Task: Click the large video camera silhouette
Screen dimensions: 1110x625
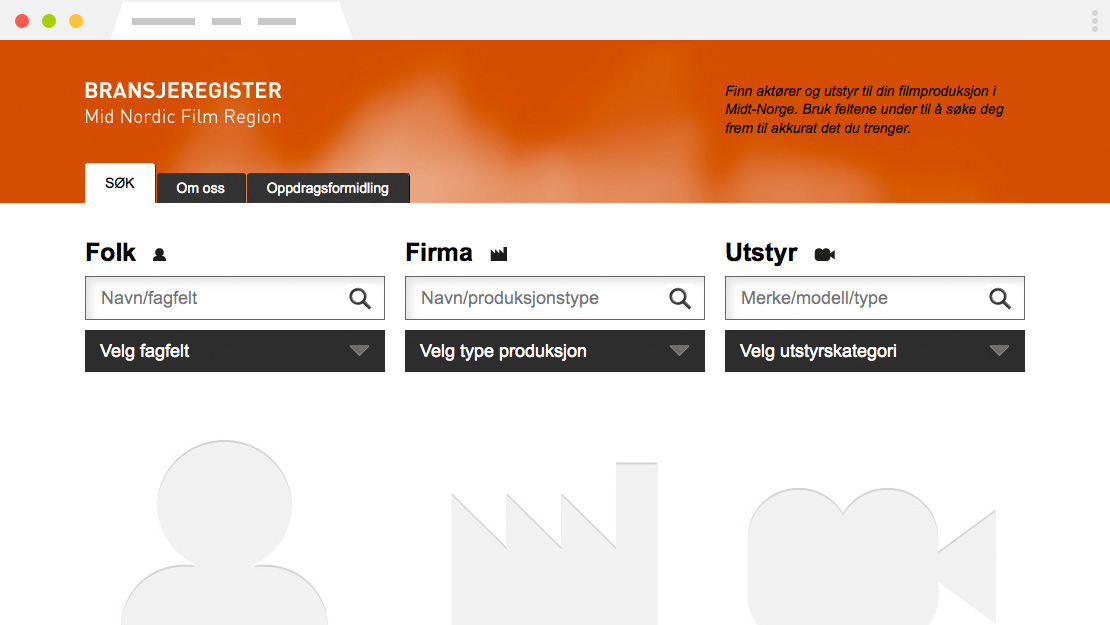Action: coord(870,555)
